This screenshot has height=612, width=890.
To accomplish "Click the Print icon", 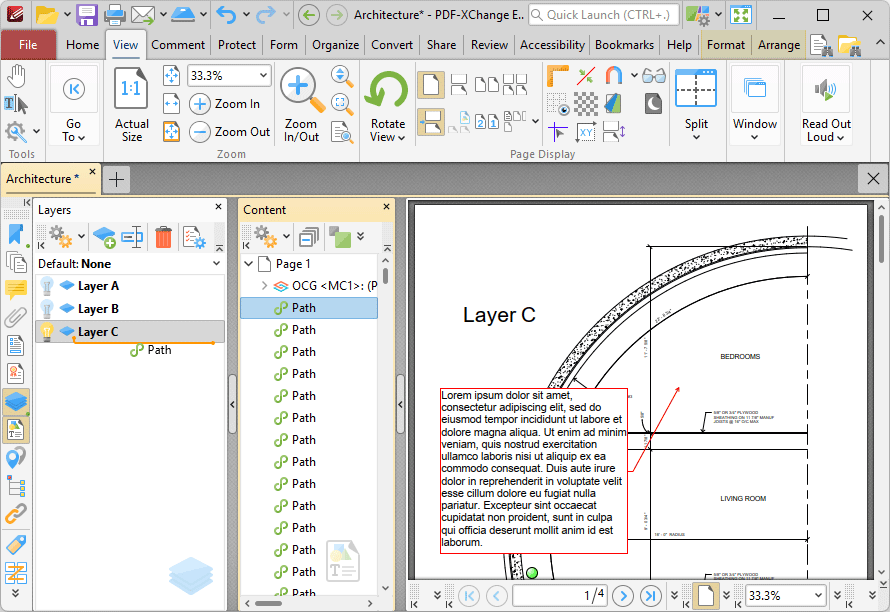I will point(114,15).
